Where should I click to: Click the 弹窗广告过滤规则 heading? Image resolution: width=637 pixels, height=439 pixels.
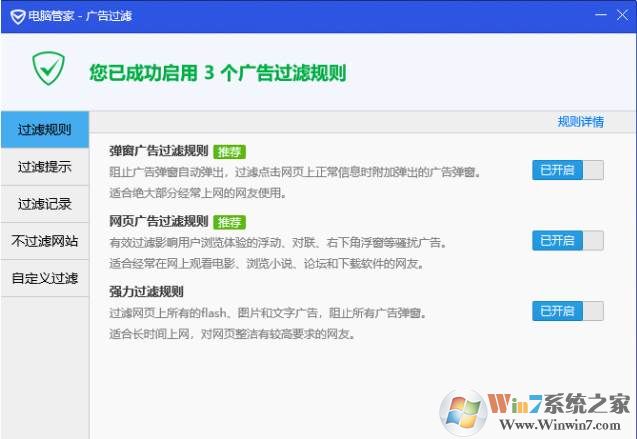pyautogui.click(x=158, y=151)
